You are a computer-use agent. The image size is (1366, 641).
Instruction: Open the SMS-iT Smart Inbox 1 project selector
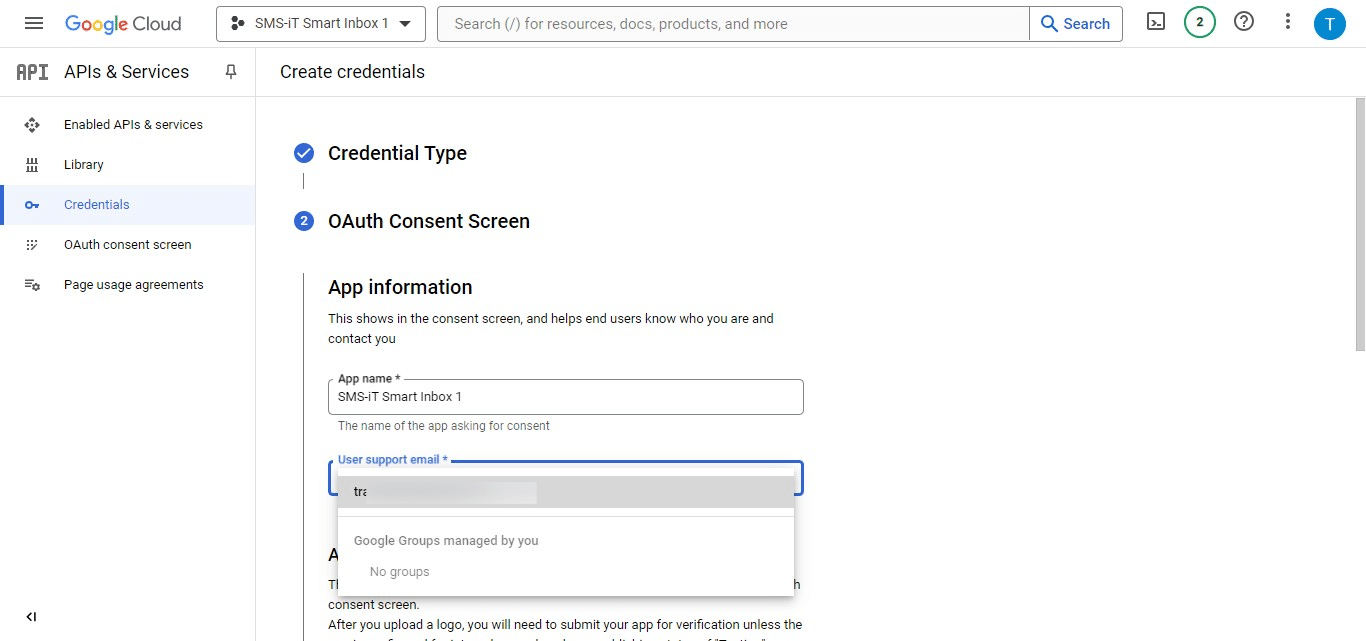[320, 23]
